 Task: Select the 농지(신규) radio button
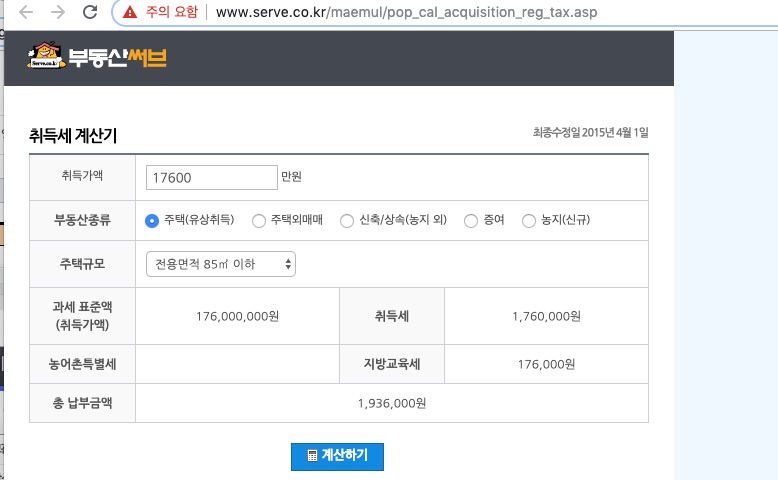529,220
